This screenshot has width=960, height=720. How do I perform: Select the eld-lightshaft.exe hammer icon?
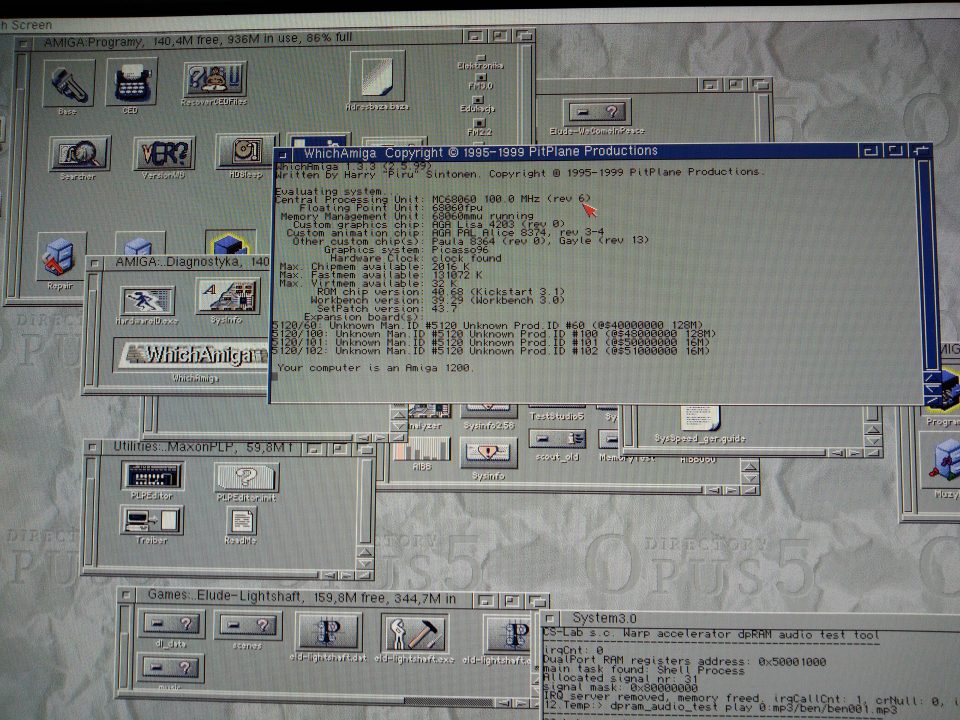[413, 634]
